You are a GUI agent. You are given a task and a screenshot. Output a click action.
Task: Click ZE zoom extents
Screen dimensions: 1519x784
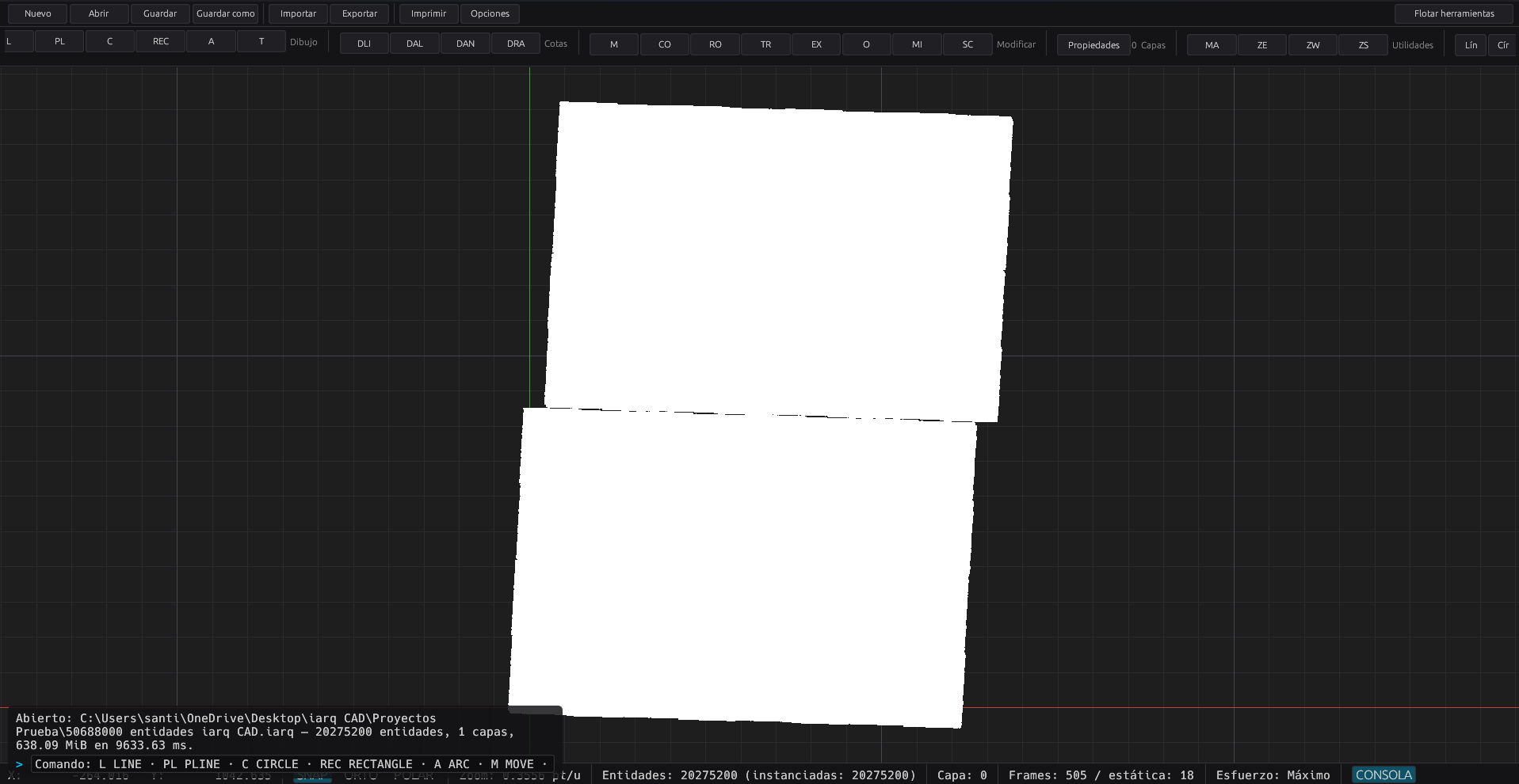point(1262,45)
